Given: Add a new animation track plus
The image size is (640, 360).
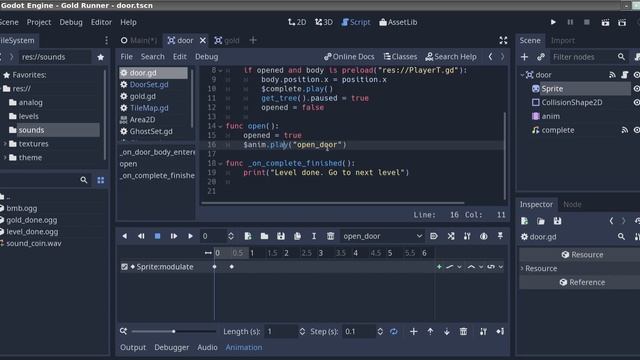Looking at the screenshot, I should point(413,331).
